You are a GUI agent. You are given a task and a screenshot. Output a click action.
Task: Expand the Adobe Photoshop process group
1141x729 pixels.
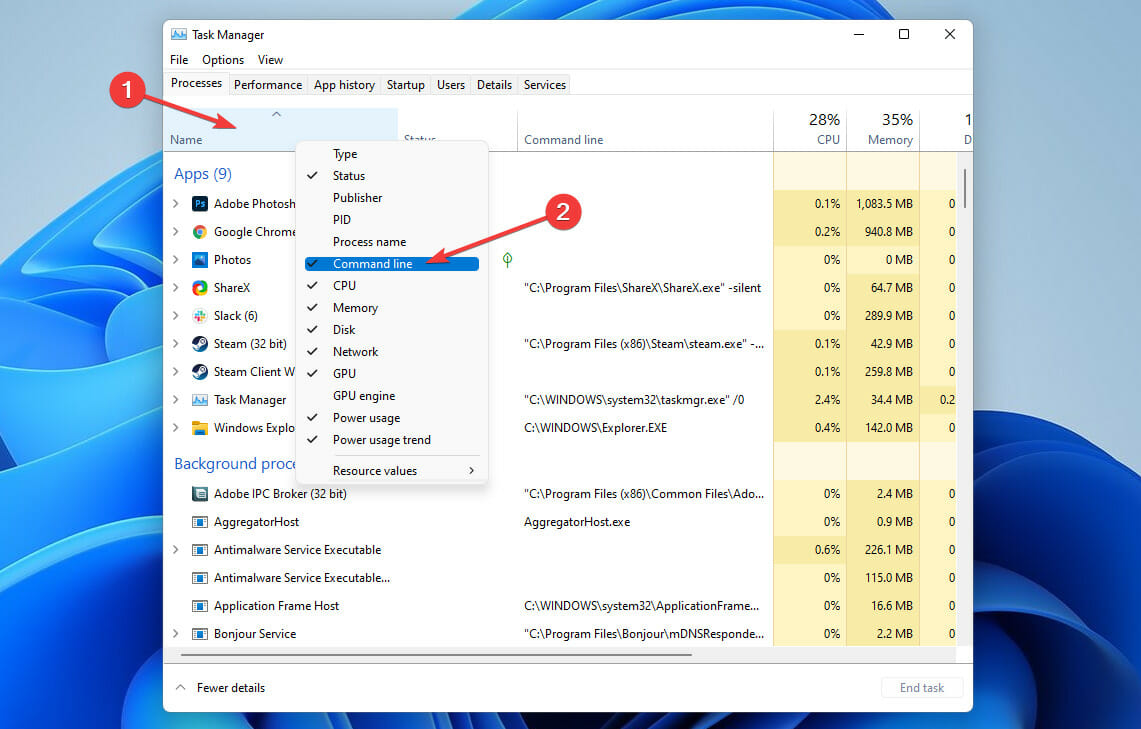tap(176, 204)
